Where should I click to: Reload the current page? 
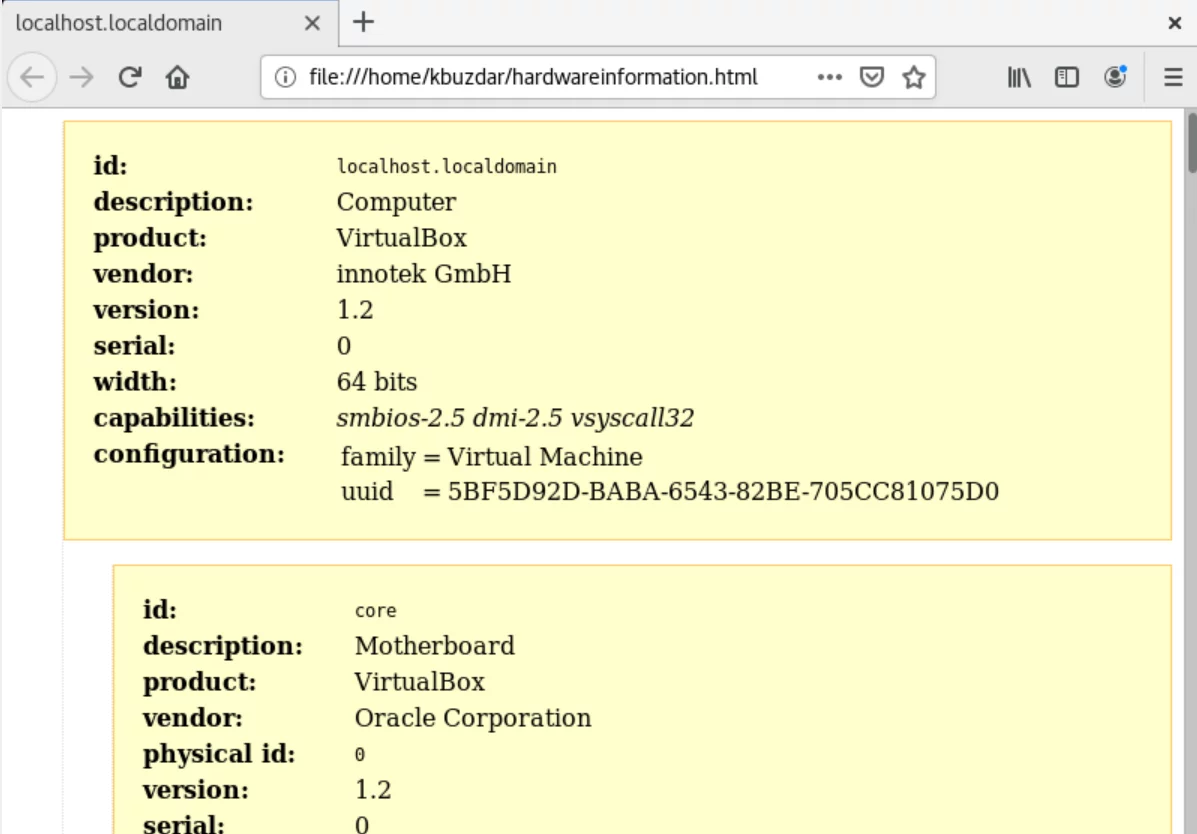tap(130, 77)
